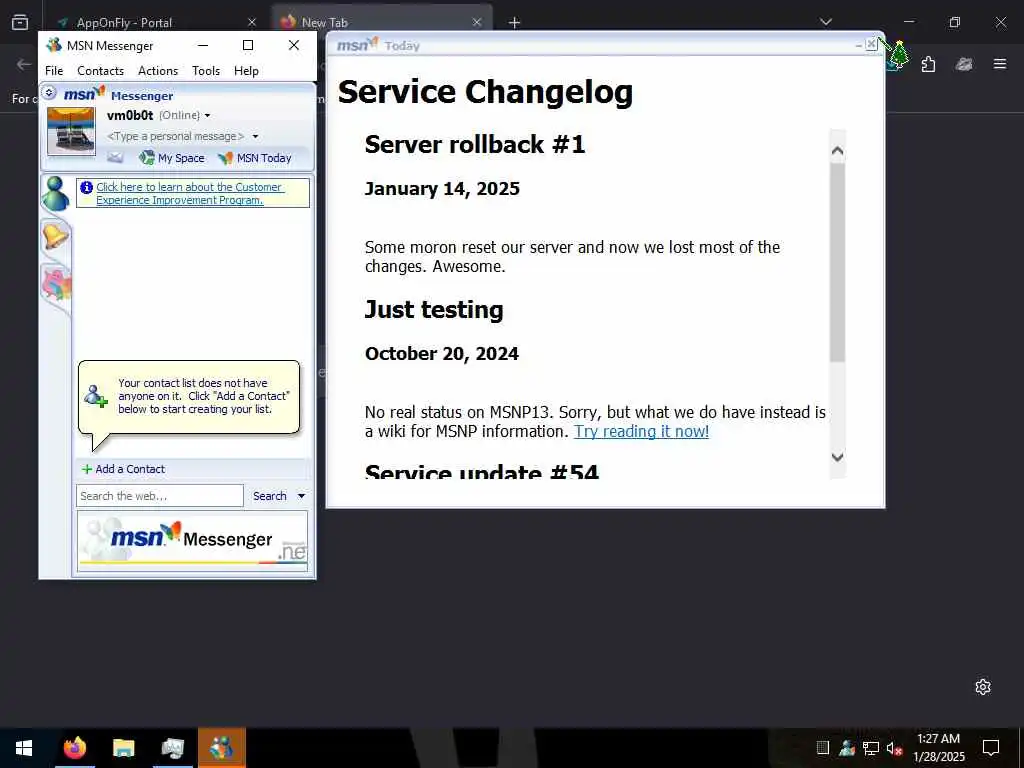Click the MSN Messenger title bar app icon

(54, 45)
